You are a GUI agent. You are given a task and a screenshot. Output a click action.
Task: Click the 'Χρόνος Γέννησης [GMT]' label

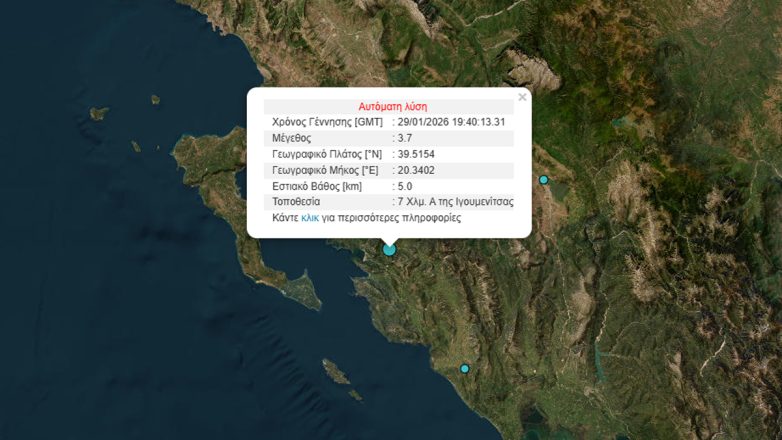click(327, 122)
